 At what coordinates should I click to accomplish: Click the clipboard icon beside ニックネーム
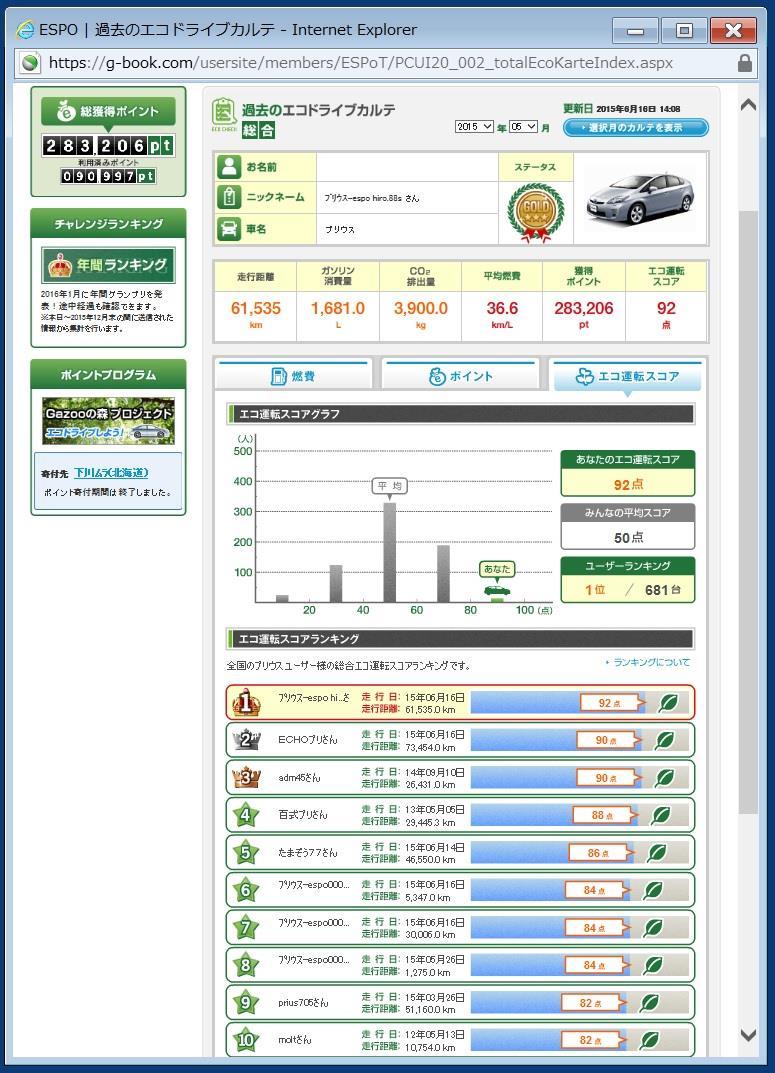tap(229, 197)
